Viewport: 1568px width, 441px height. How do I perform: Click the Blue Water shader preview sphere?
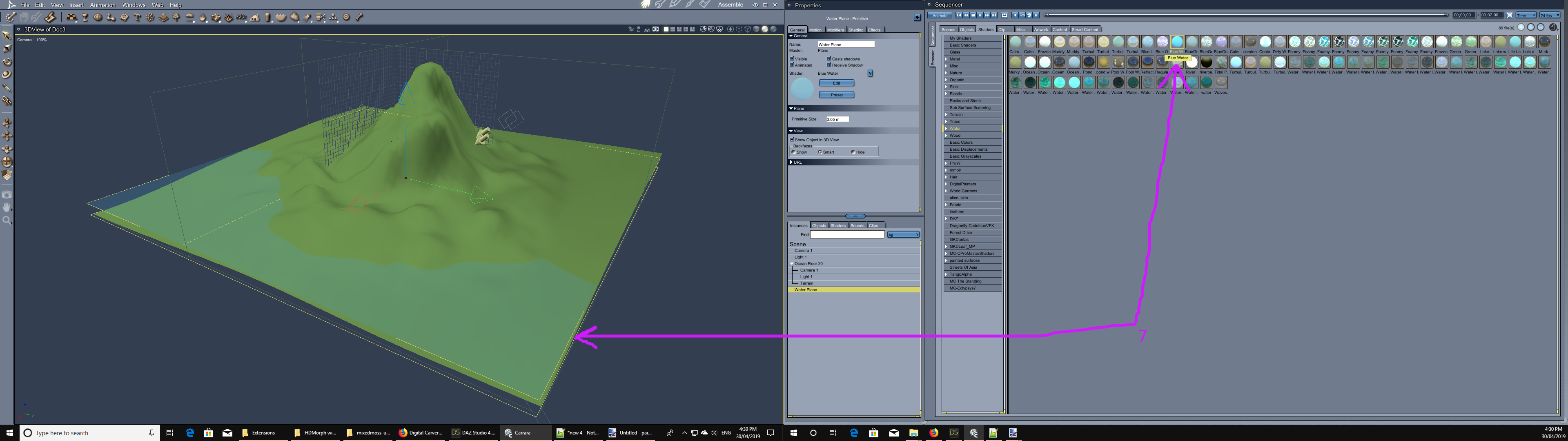pos(802,89)
